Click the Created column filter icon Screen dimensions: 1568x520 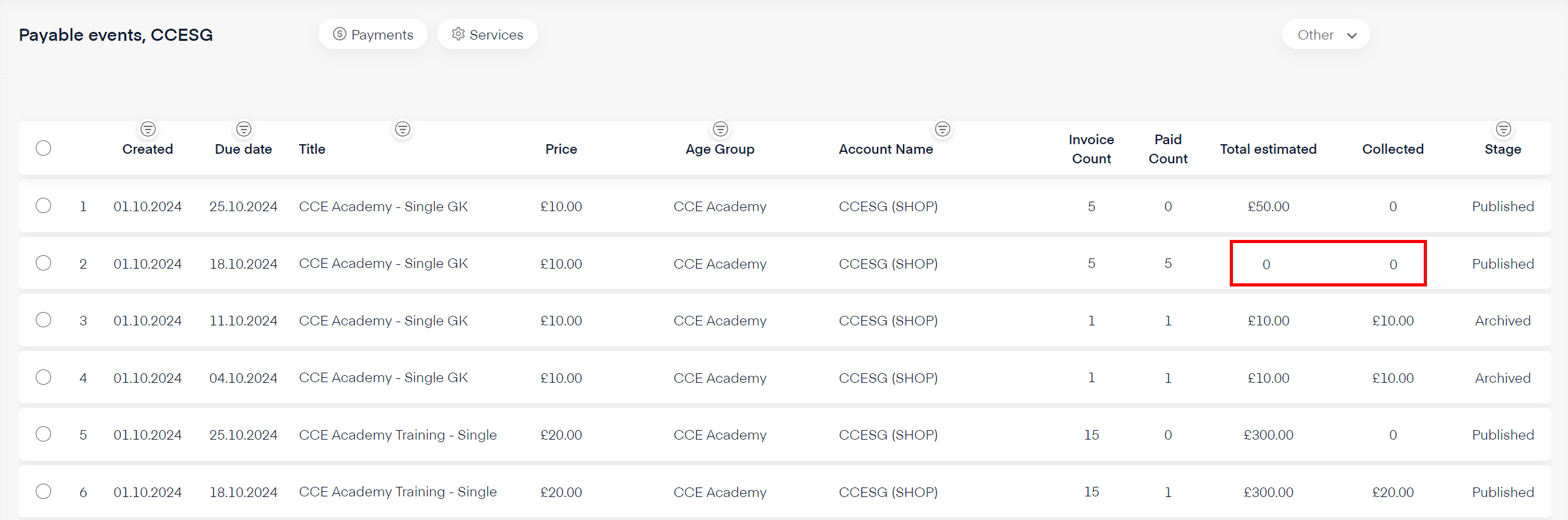tap(148, 130)
